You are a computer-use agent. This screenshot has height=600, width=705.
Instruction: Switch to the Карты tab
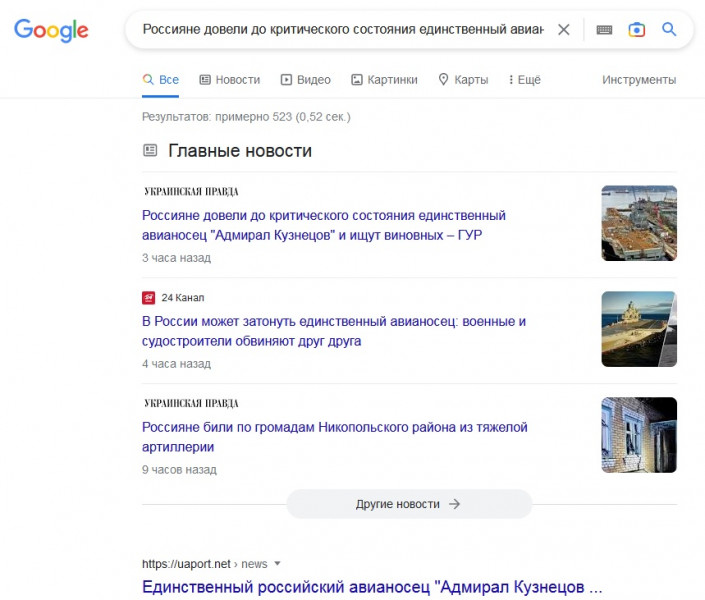click(x=463, y=80)
